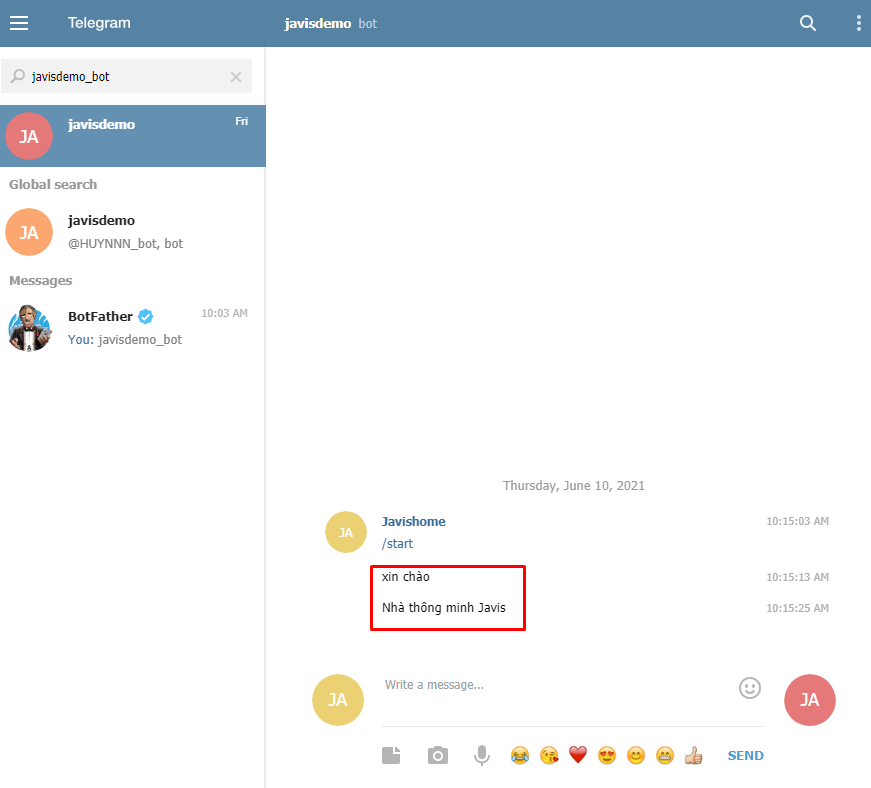Open global result javisdemo @HUYNNN_bot
The image size is (871, 788).
click(133, 232)
